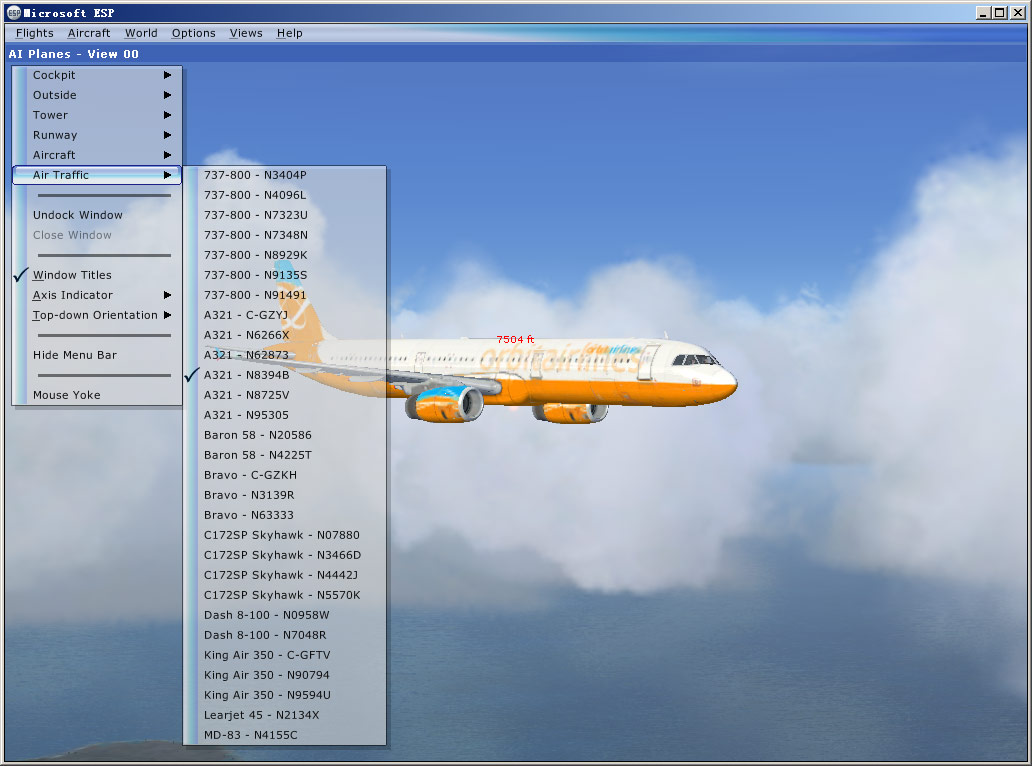Viewport: 1032px width, 766px height.
Task: Select King Air 350 - N90794 traffic
Action: pos(284,675)
